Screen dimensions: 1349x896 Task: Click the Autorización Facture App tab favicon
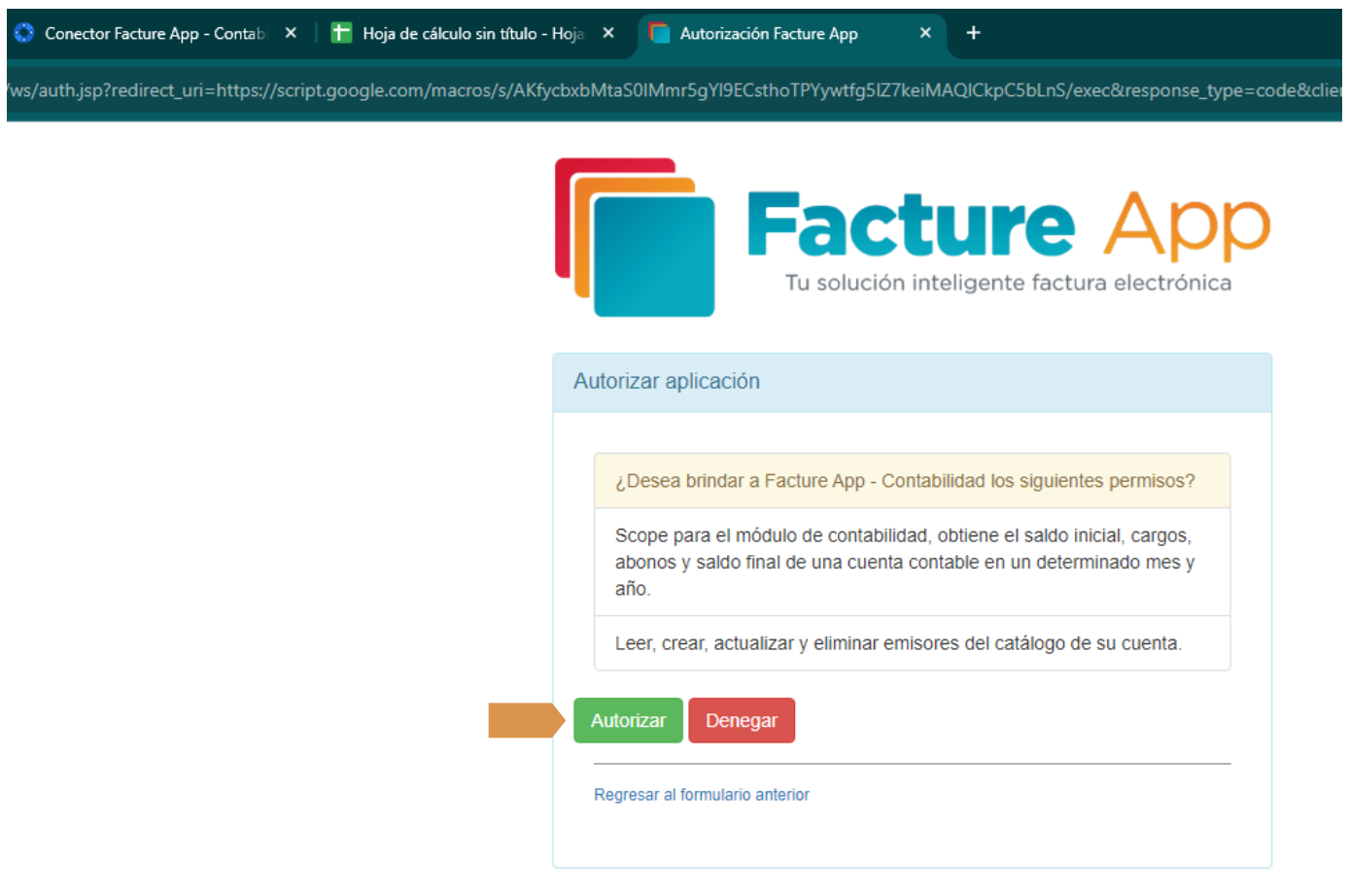pyautogui.click(x=660, y=34)
